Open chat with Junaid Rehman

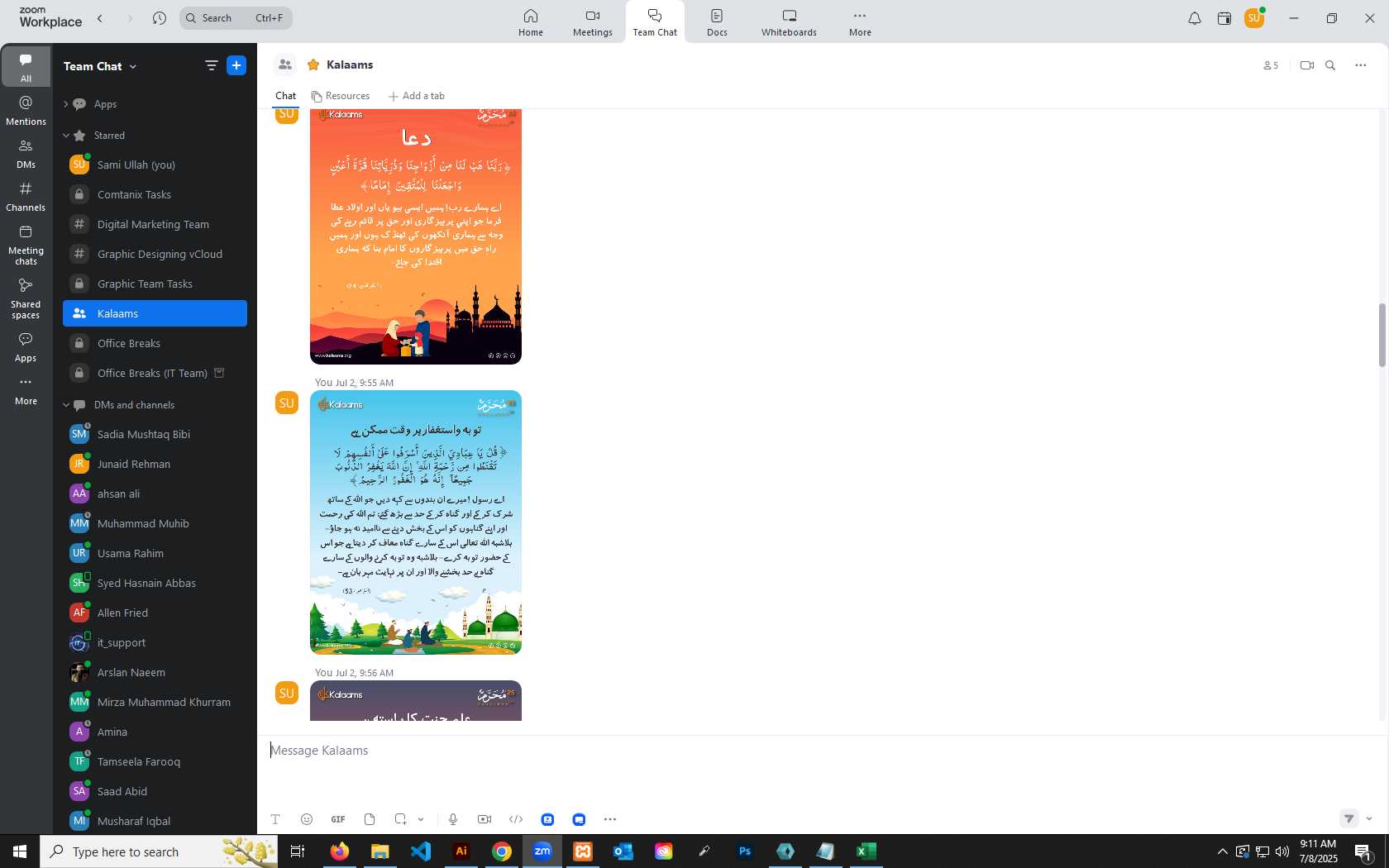pos(155,464)
